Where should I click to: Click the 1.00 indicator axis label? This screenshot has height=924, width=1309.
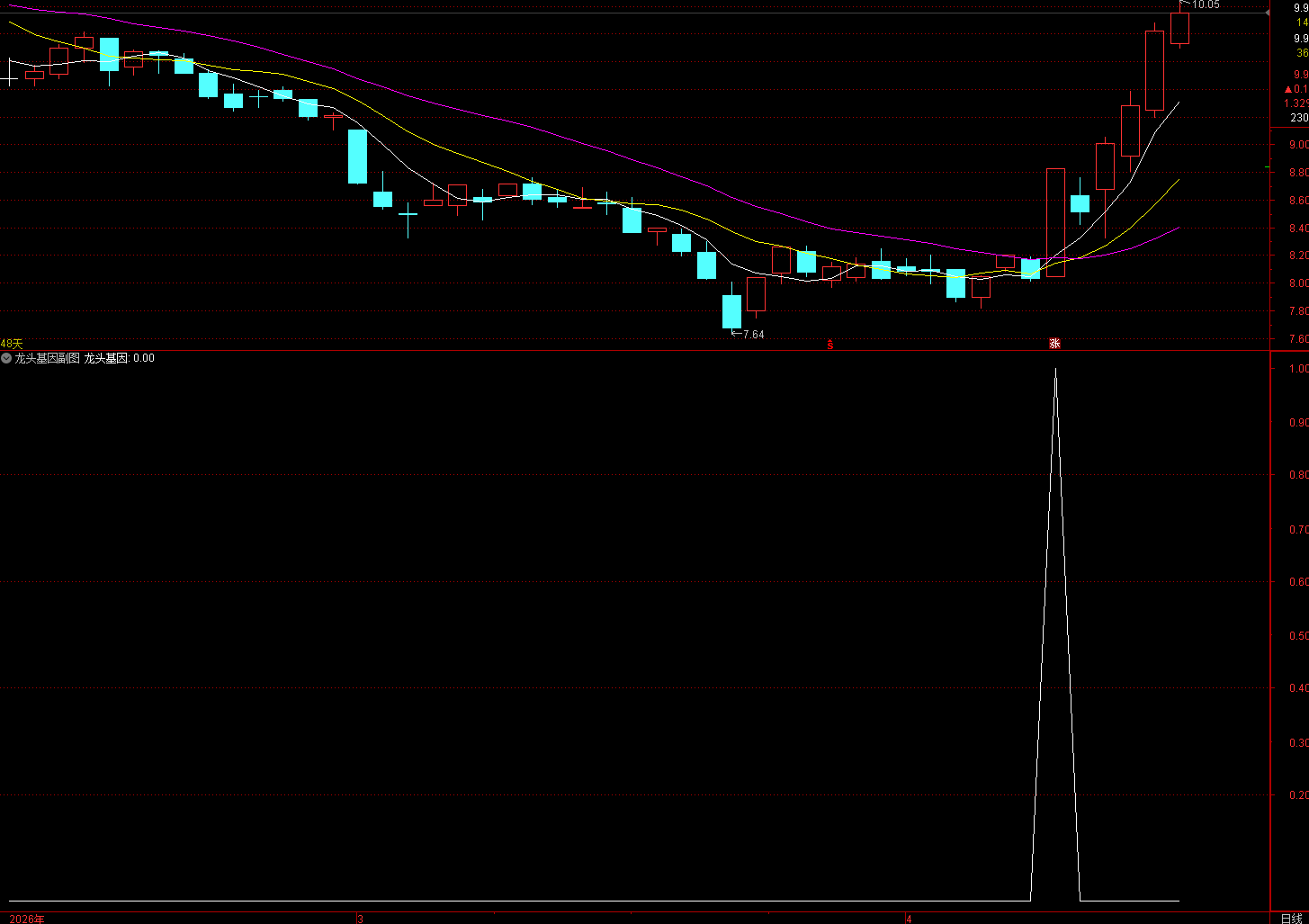(1298, 369)
